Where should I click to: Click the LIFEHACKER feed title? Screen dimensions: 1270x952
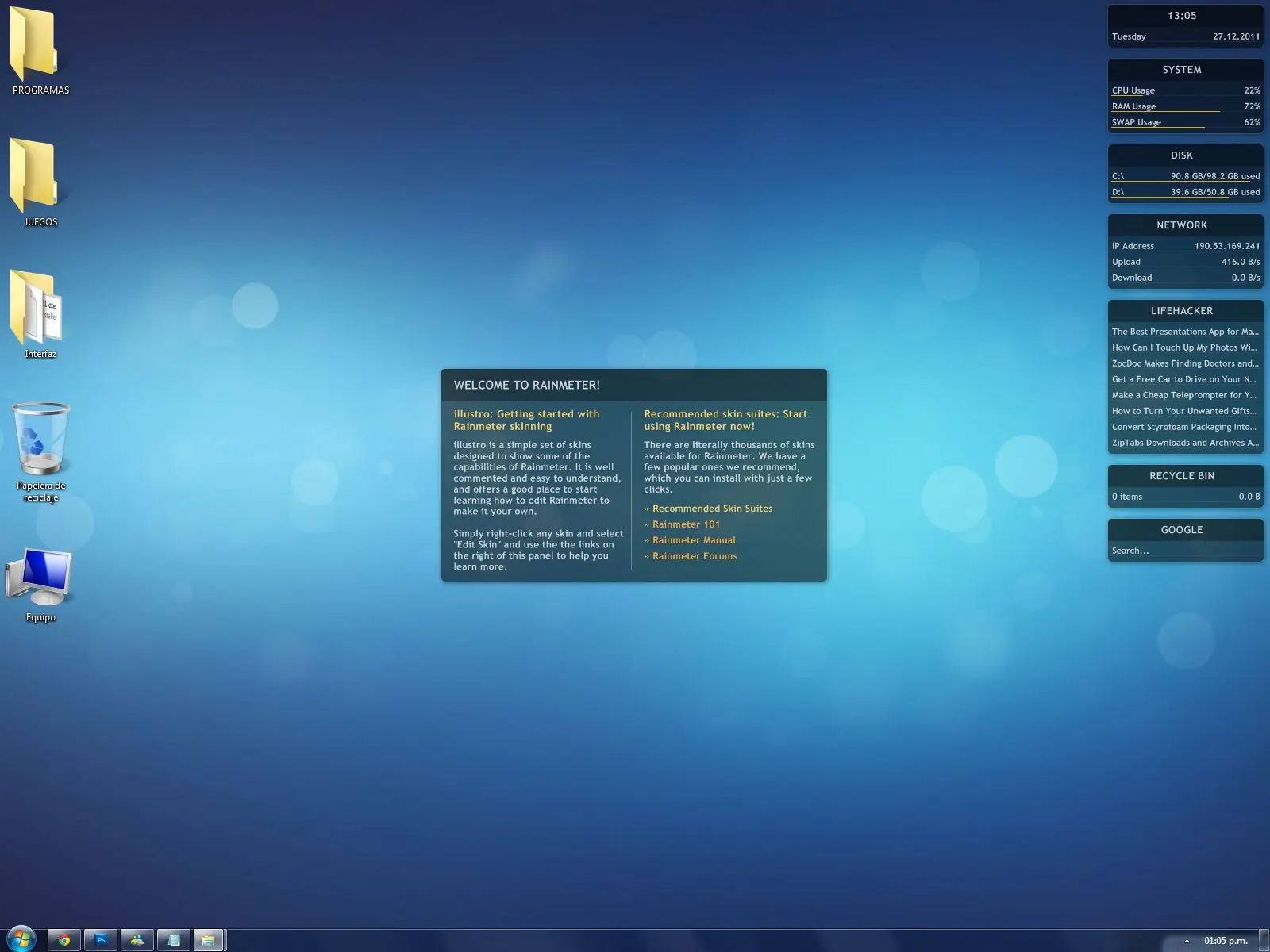(x=1182, y=311)
